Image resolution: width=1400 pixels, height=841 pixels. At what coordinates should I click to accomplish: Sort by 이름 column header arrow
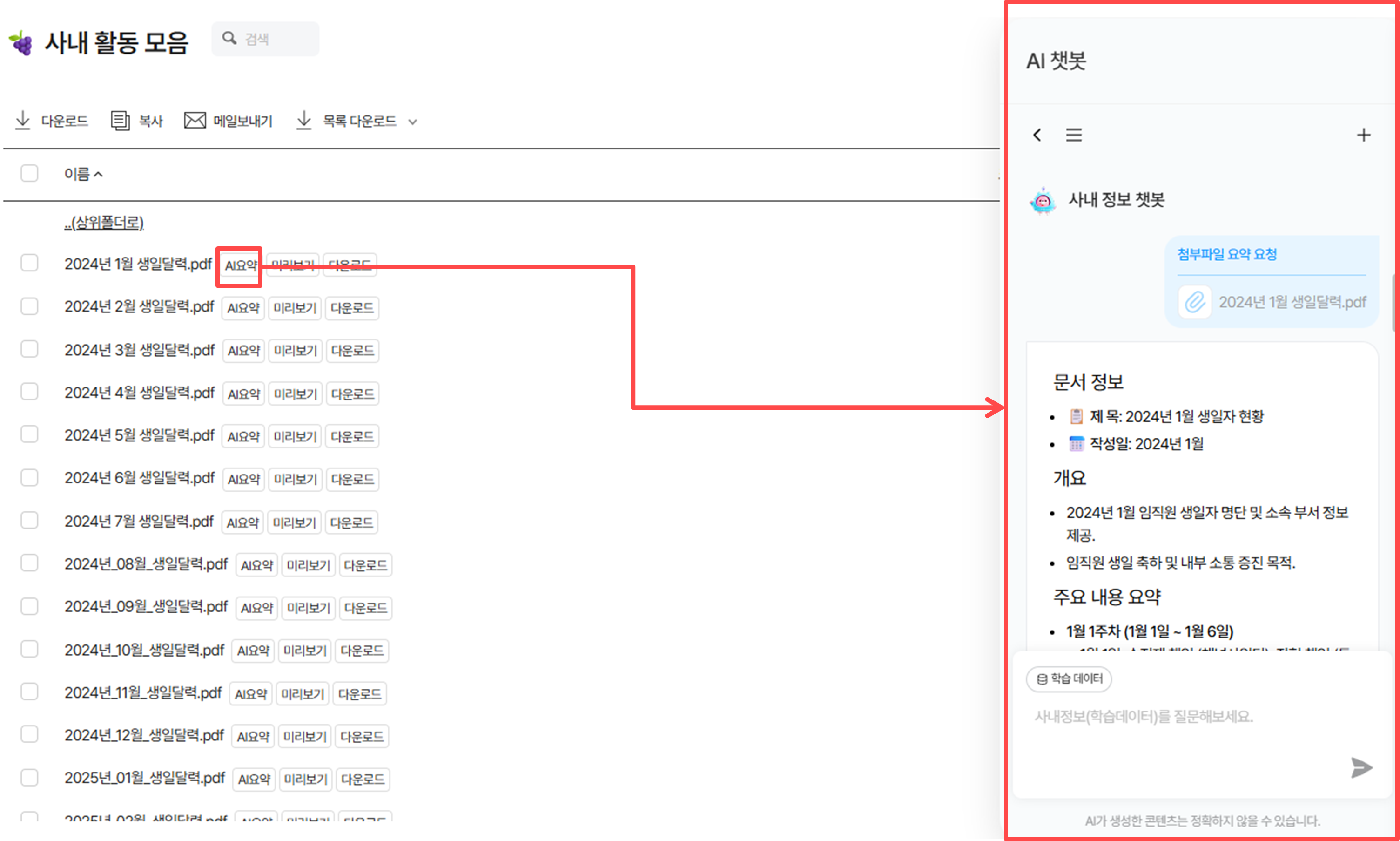(99, 174)
